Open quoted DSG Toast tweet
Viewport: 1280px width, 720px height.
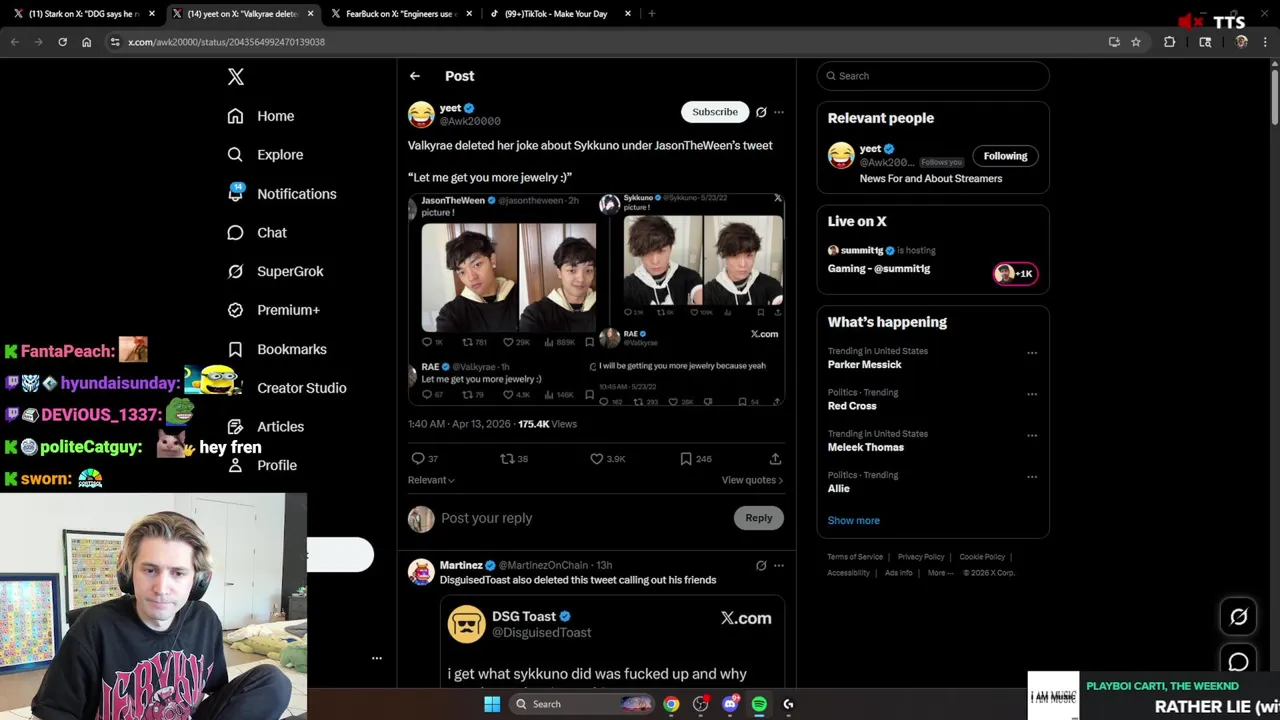point(612,642)
